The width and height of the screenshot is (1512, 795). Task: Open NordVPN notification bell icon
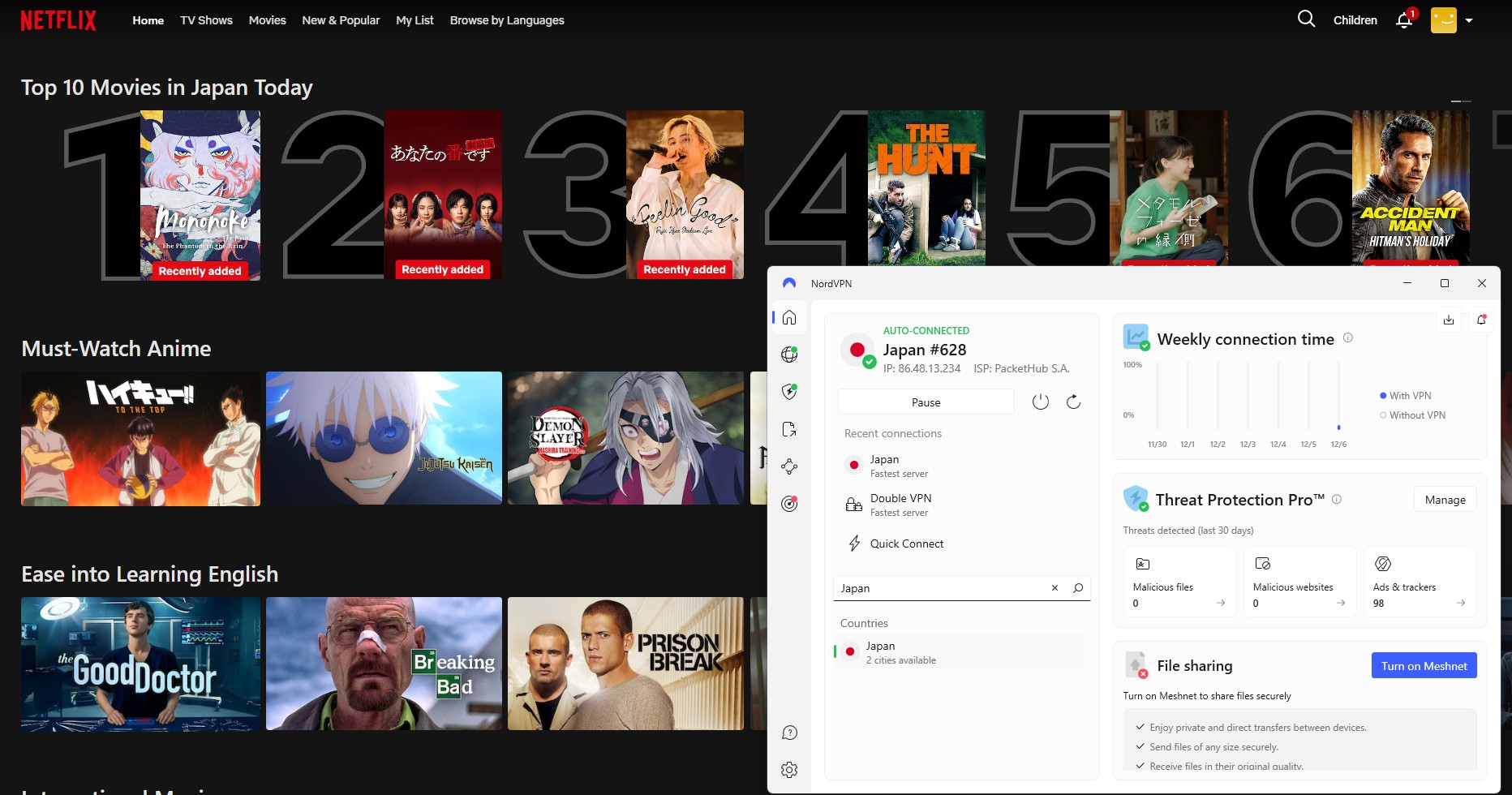1481,320
